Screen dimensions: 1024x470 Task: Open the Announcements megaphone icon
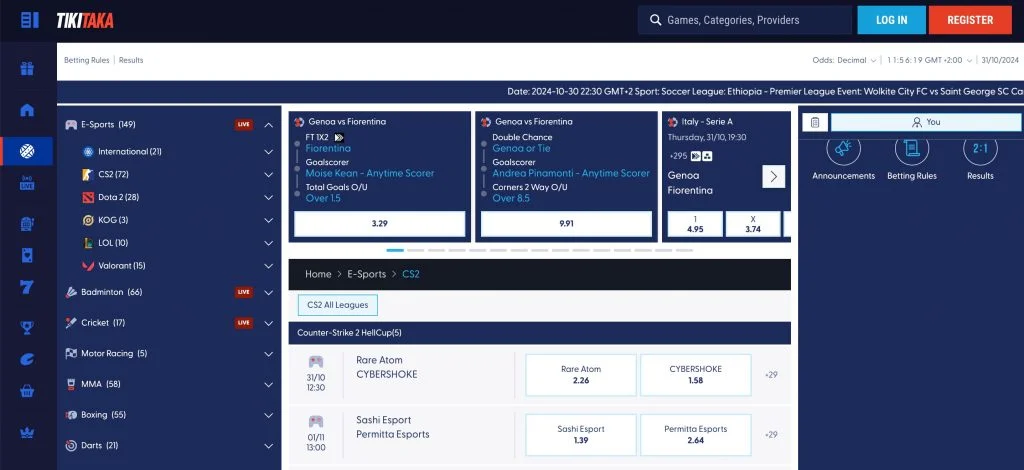coord(843,151)
